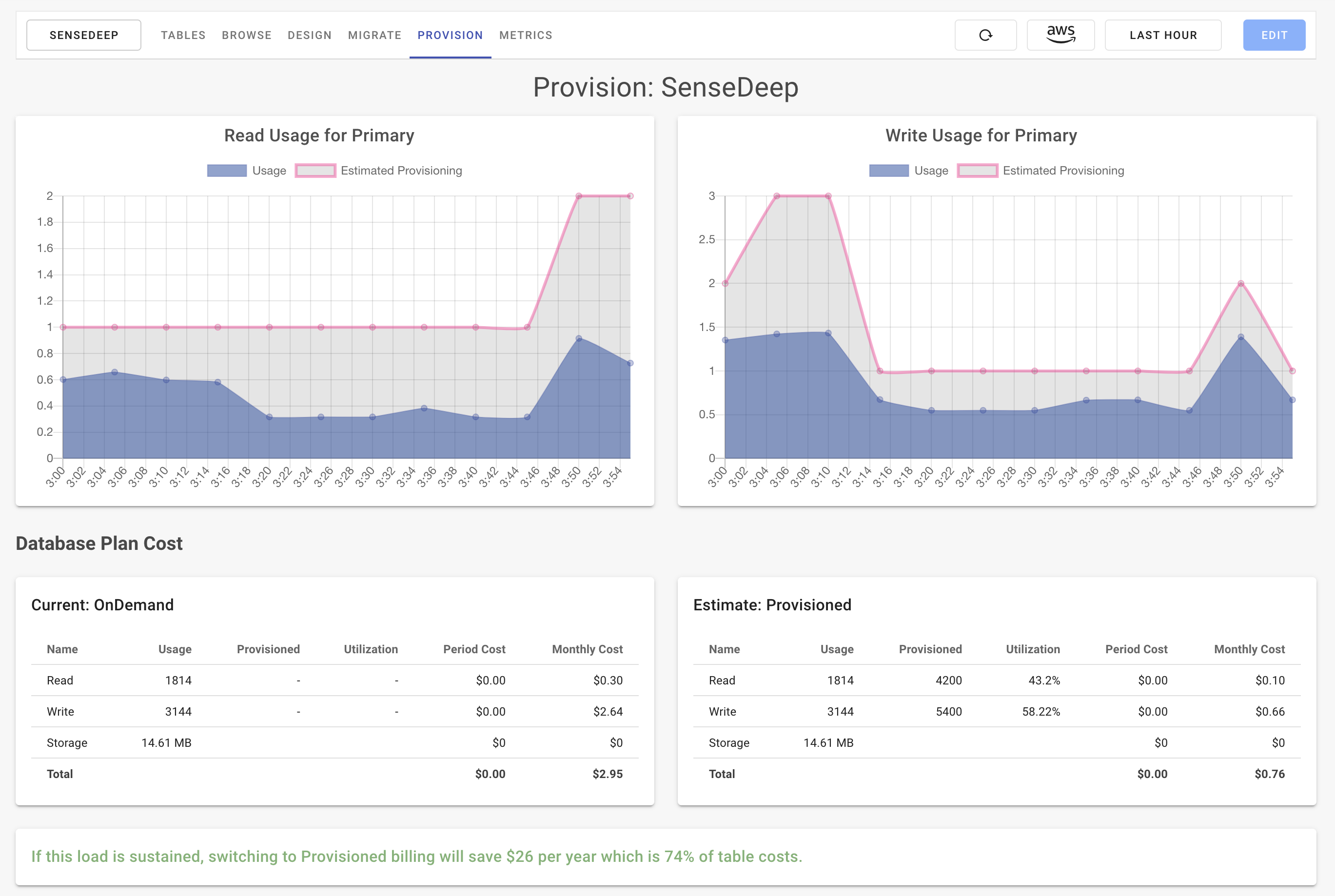Click the Provisioned read capacity value 4200
Image resolution: width=1335 pixels, height=896 pixels.
[949, 680]
